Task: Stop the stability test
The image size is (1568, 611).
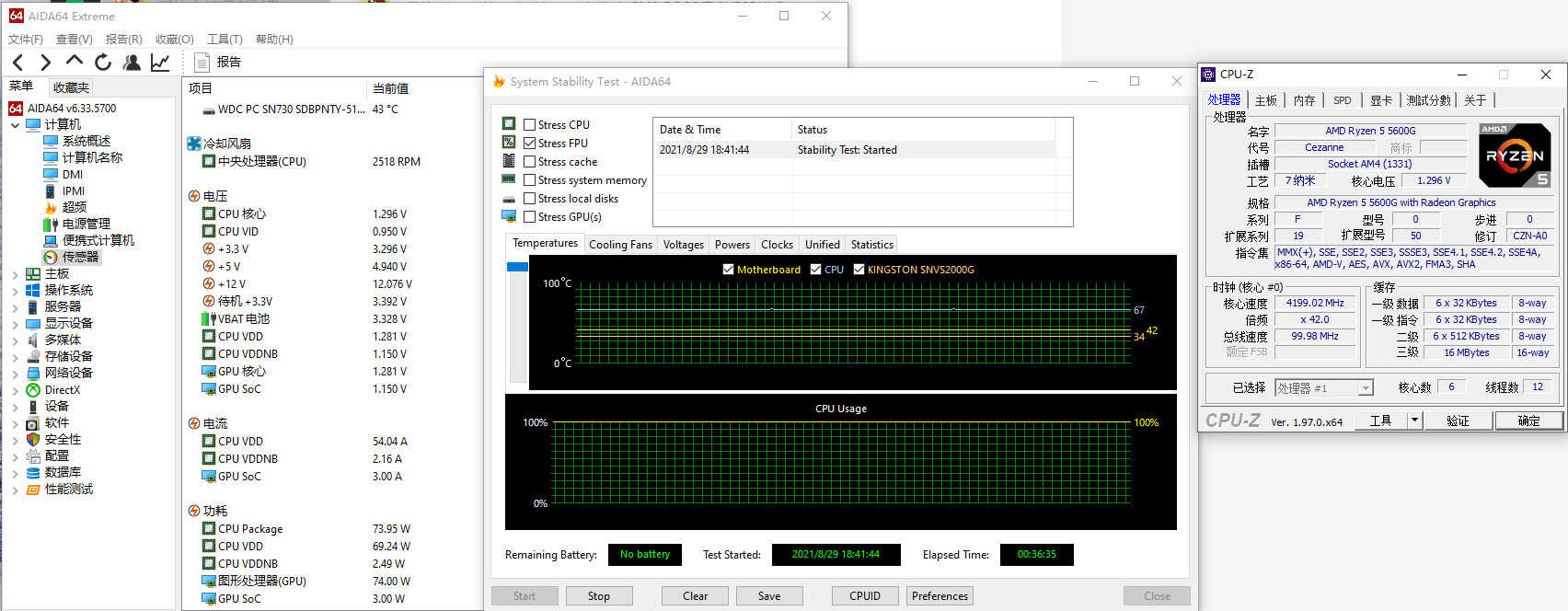Action: 599,596
